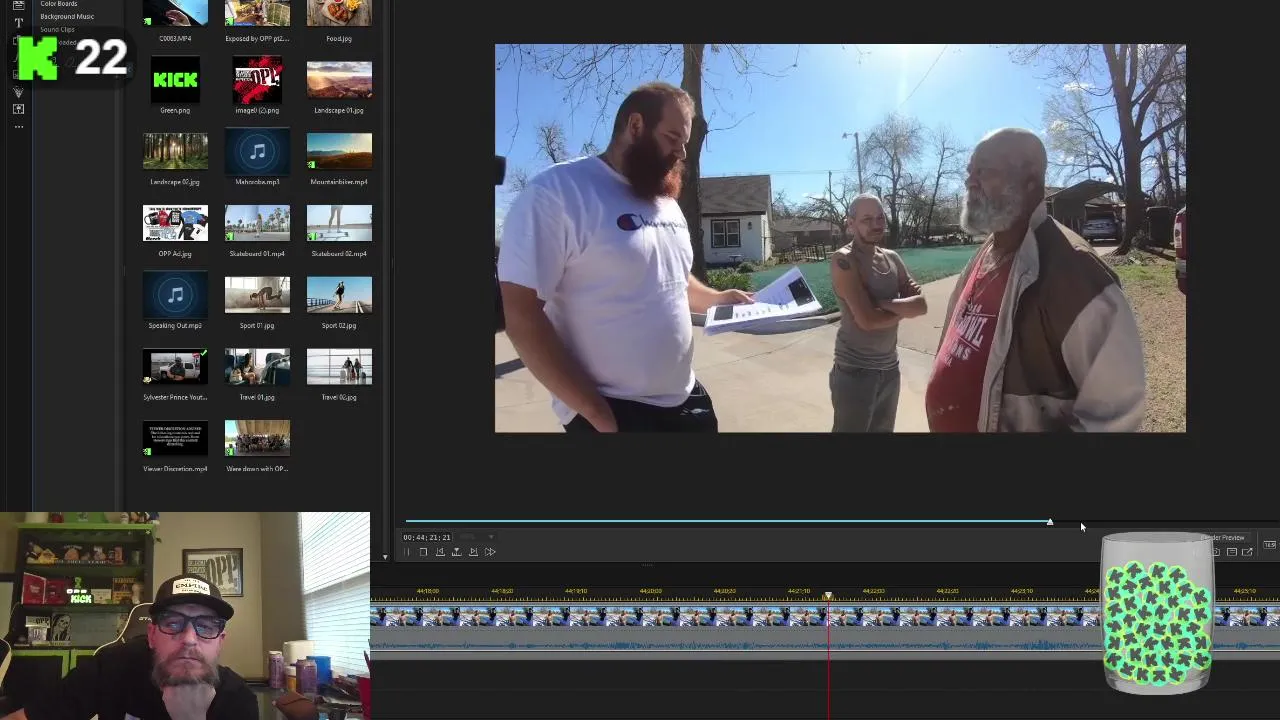Click the Render Preview button
This screenshot has height=720, width=1280.
click(1222, 538)
